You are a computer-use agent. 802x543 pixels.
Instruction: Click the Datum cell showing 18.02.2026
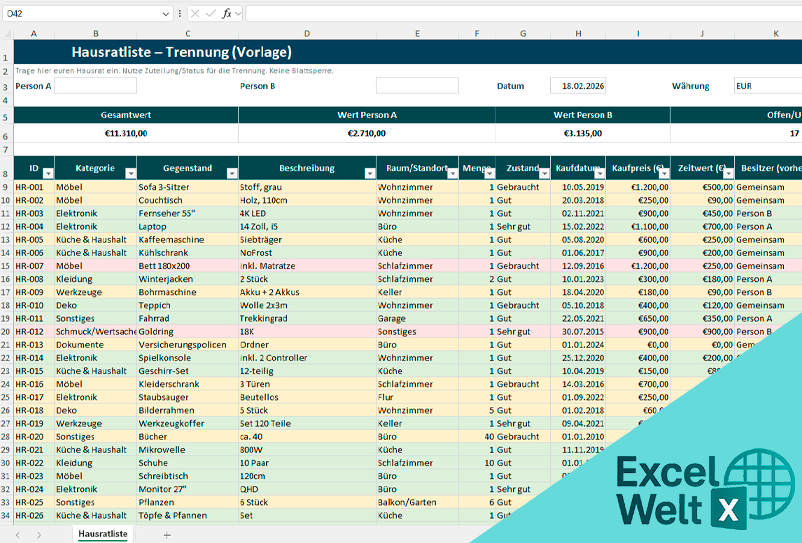point(578,86)
